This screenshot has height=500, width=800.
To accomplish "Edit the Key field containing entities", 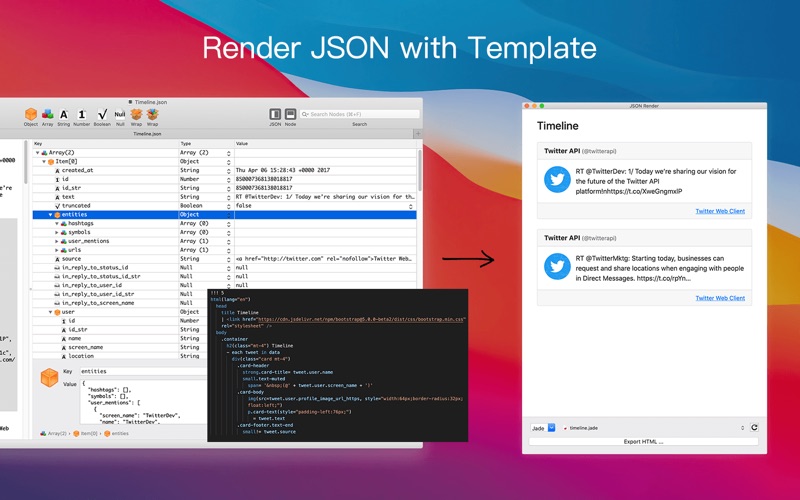I will (x=143, y=371).
